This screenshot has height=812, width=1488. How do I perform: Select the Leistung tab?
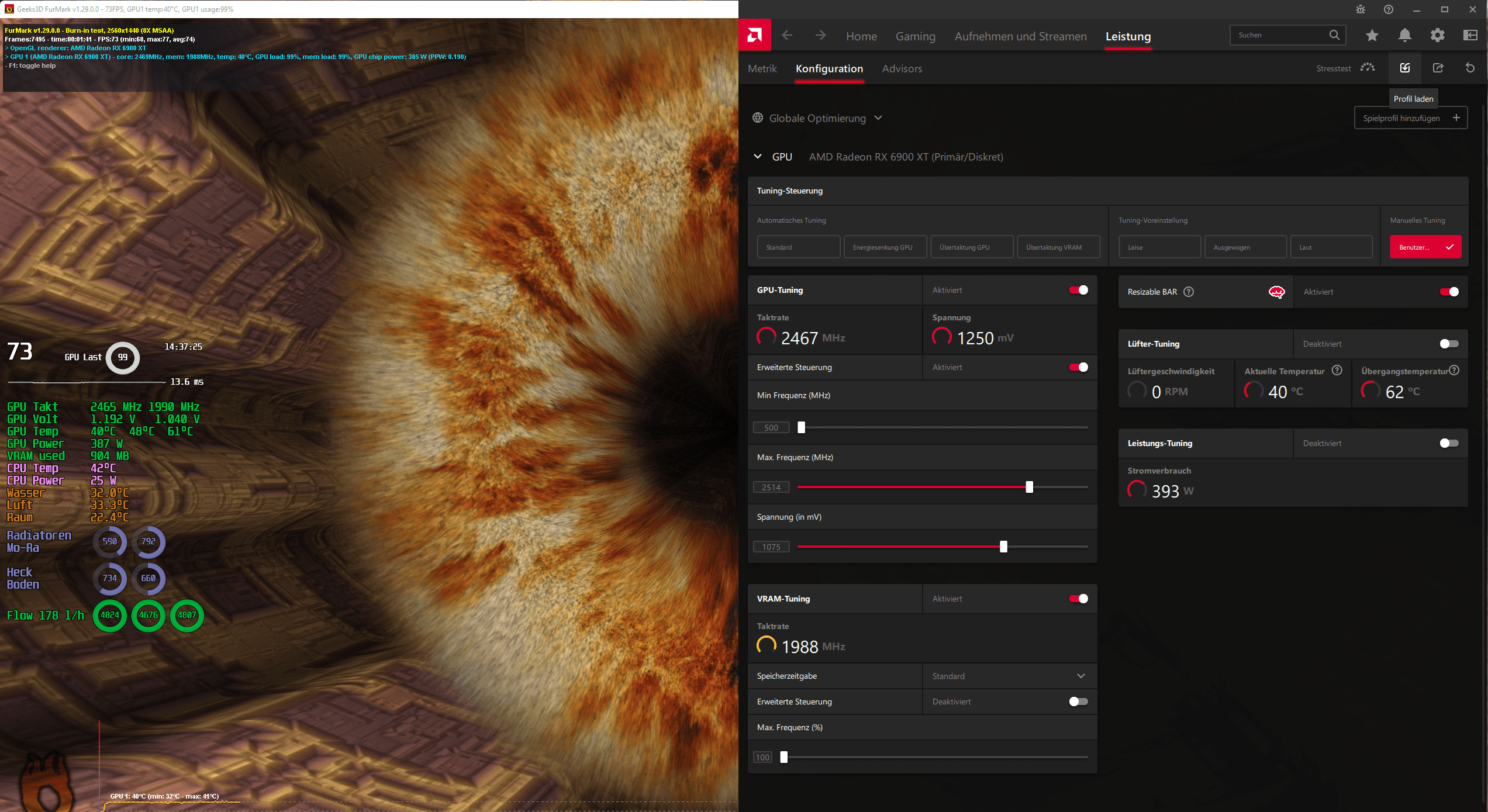tap(1128, 36)
